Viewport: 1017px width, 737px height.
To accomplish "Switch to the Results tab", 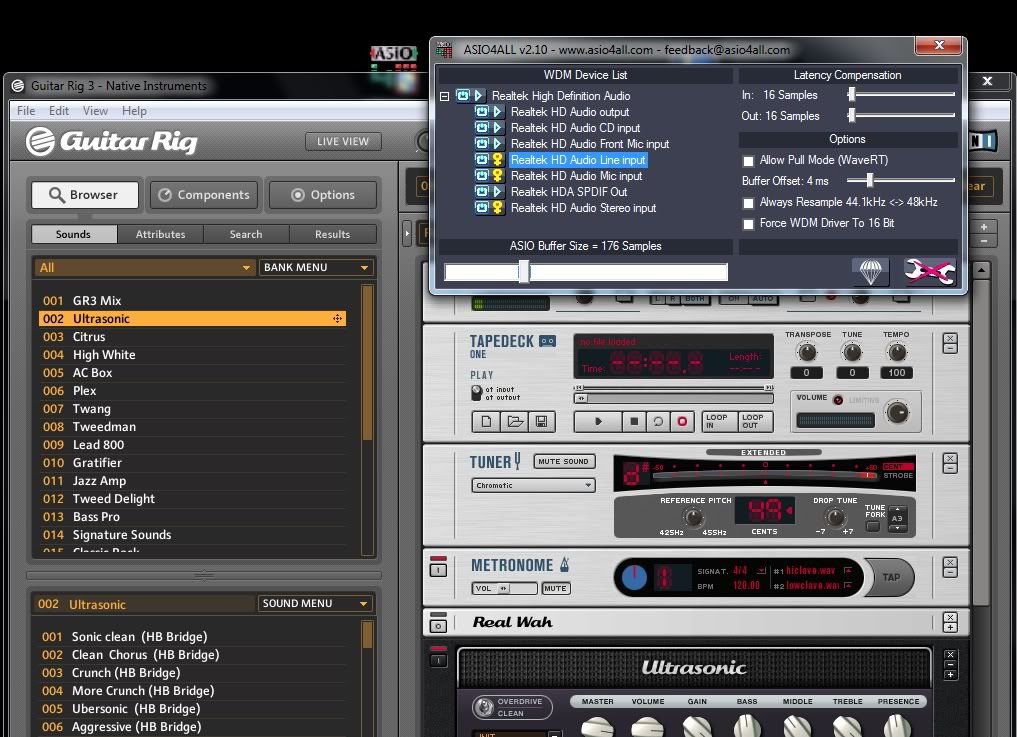I will coord(332,234).
